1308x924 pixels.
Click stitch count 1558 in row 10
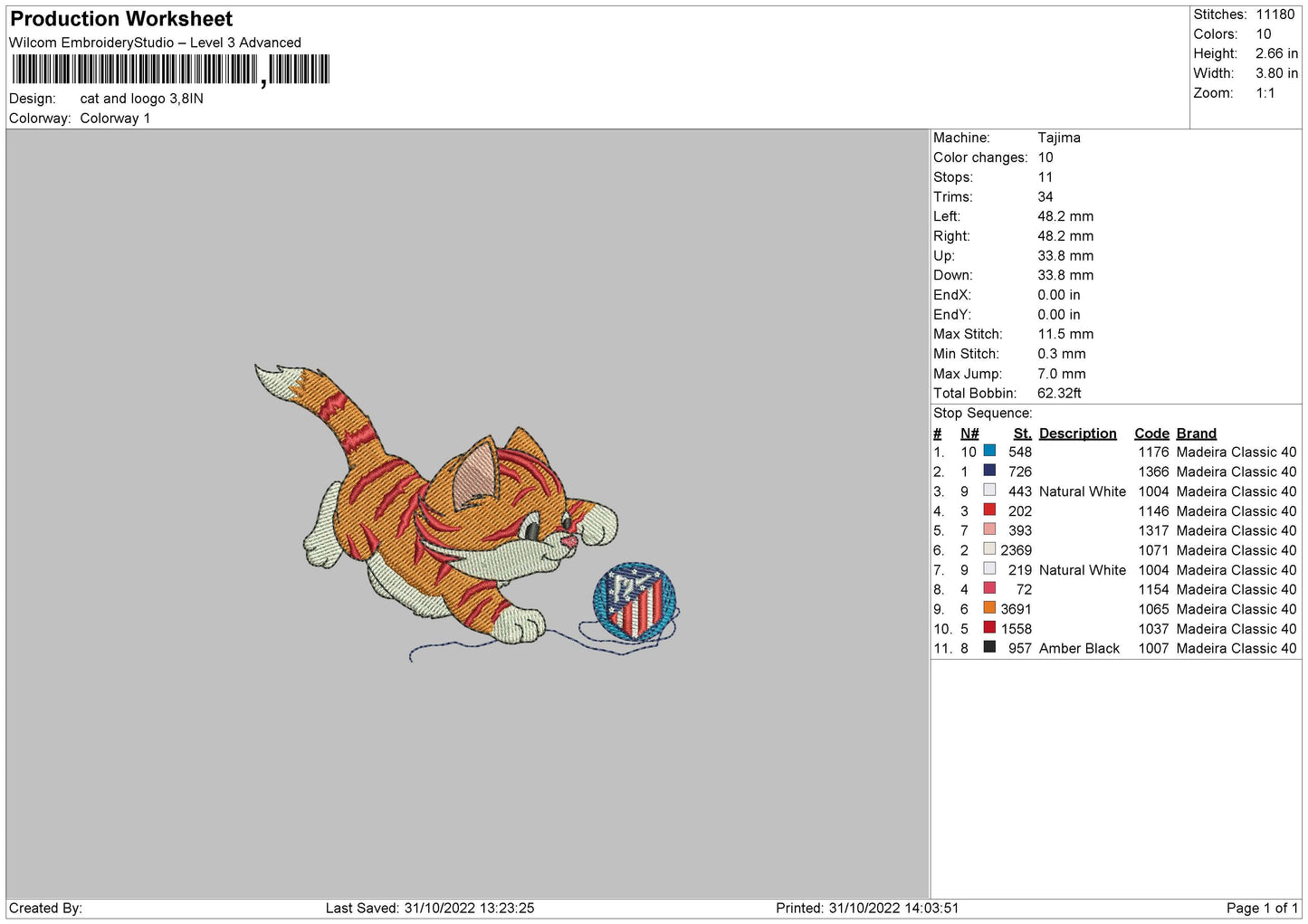pyautogui.click(x=1016, y=629)
